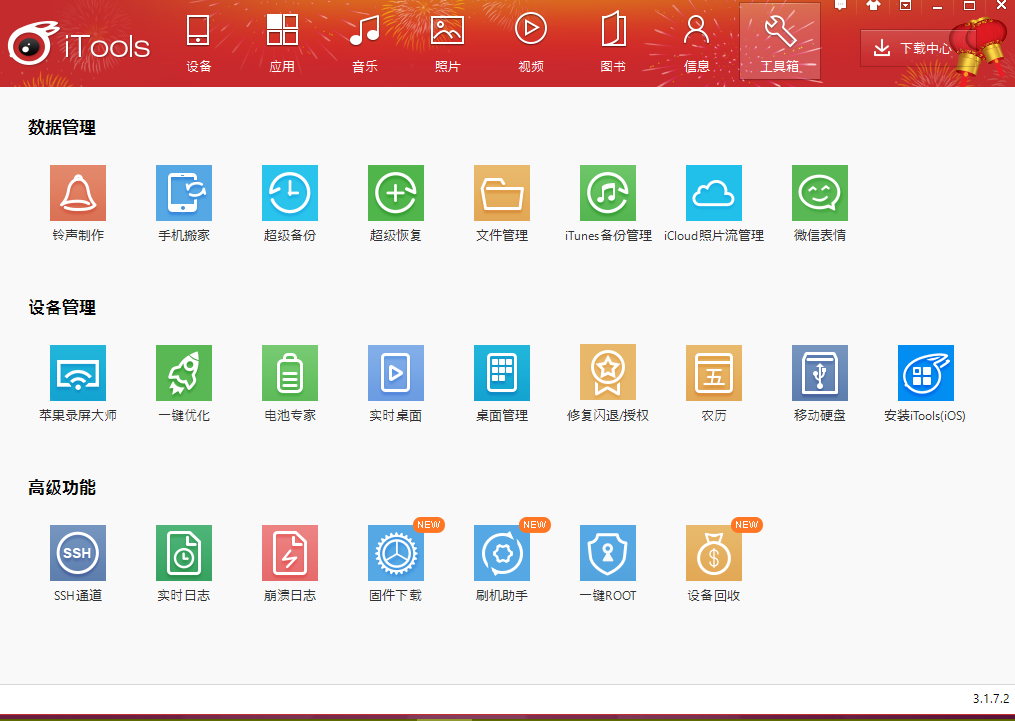Open 桌面管理 desktop management
Screen dimensions: 1015x721
[x=502, y=373]
